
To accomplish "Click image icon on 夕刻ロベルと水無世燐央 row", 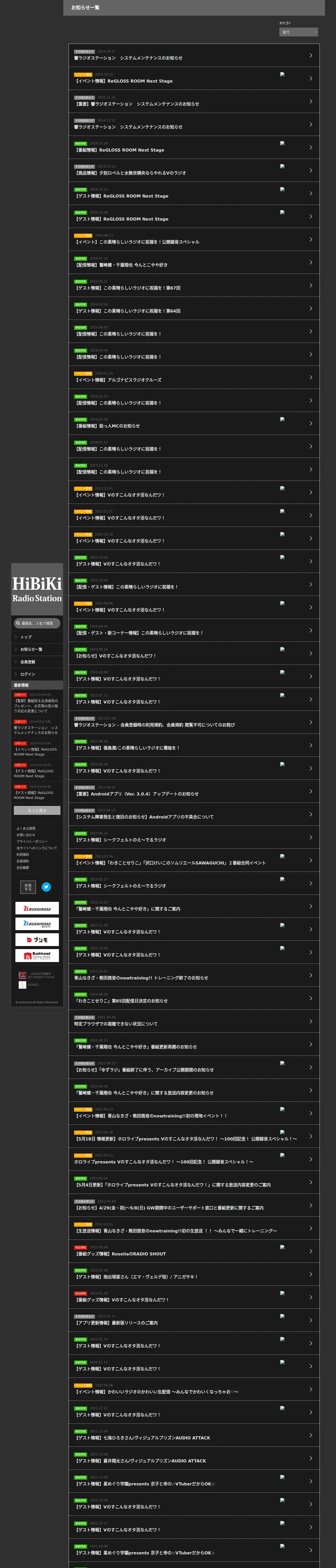I will tap(282, 166).
